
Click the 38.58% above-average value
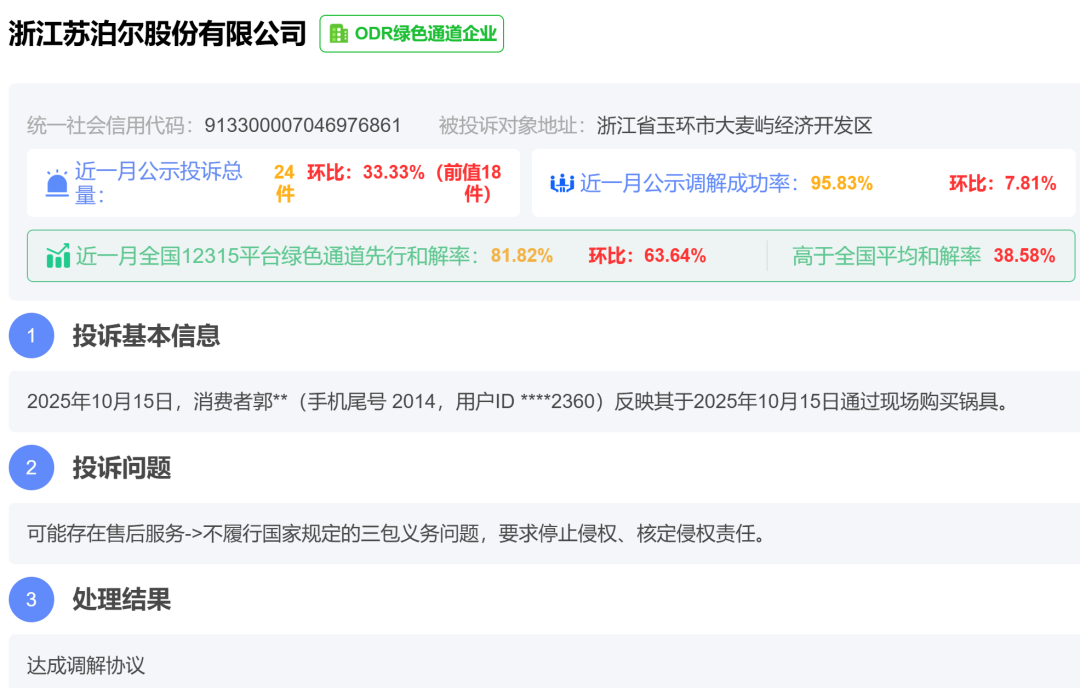pos(1024,256)
